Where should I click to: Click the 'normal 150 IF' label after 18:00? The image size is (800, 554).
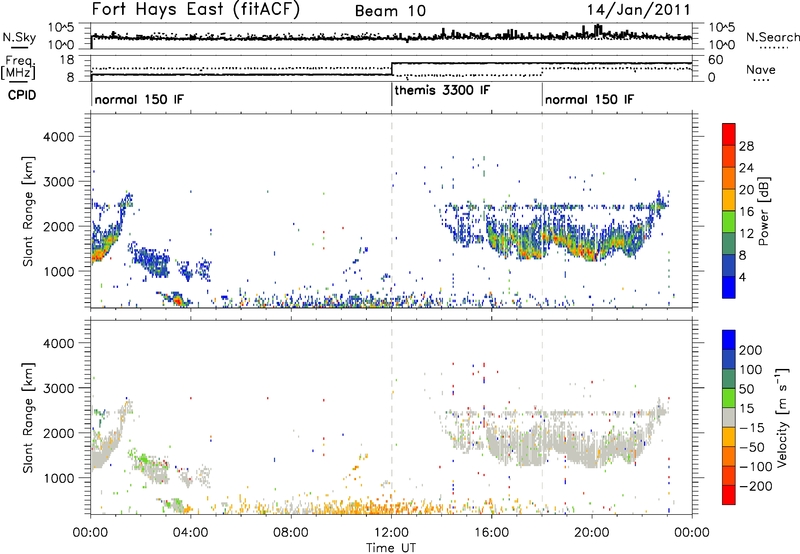coord(589,99)
